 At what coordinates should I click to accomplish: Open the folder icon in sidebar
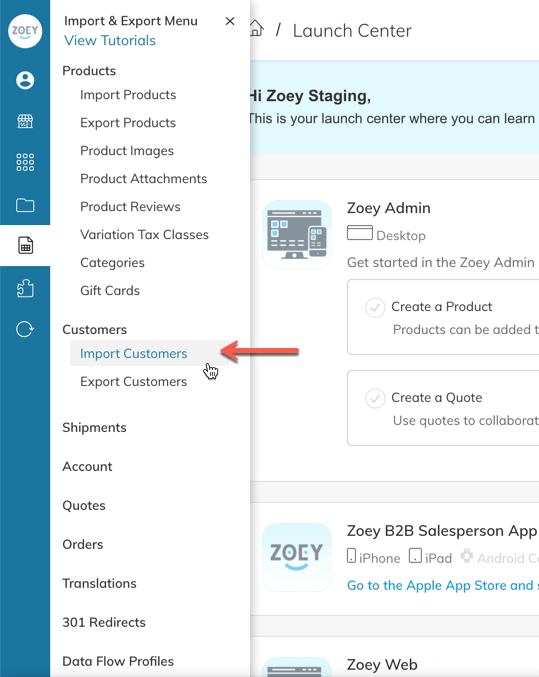[25, 205]
